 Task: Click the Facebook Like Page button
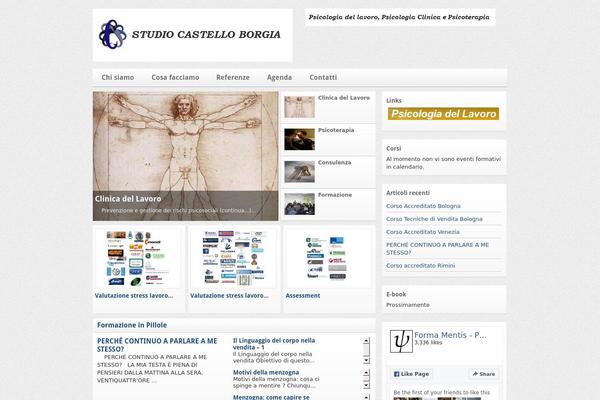click(x=411, y=374)
